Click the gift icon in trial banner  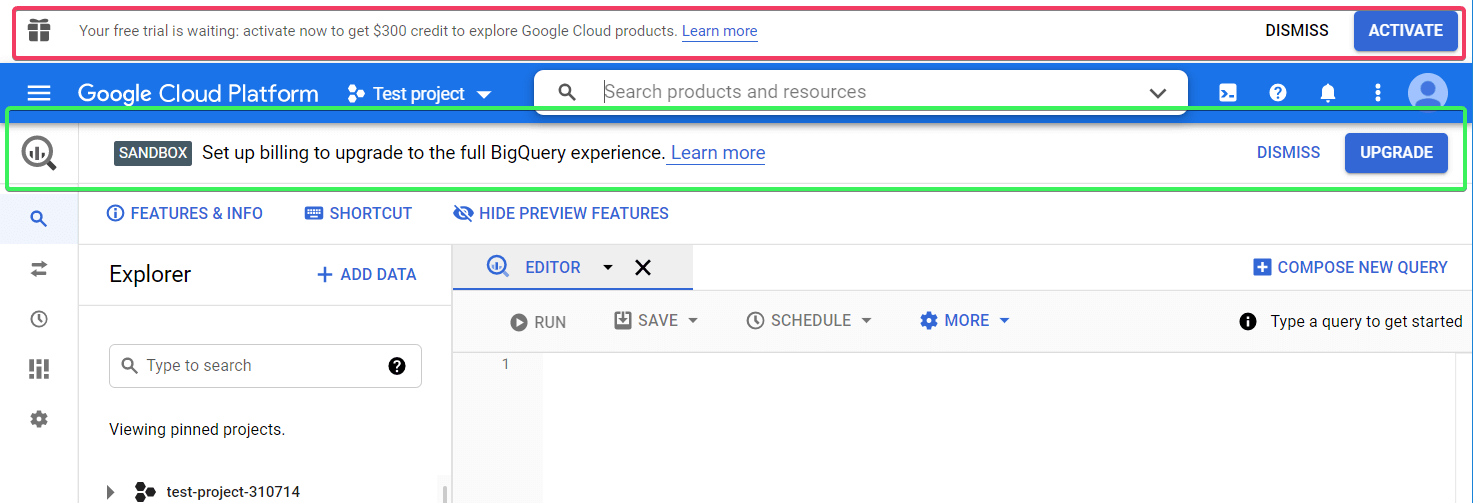point(39,31)
